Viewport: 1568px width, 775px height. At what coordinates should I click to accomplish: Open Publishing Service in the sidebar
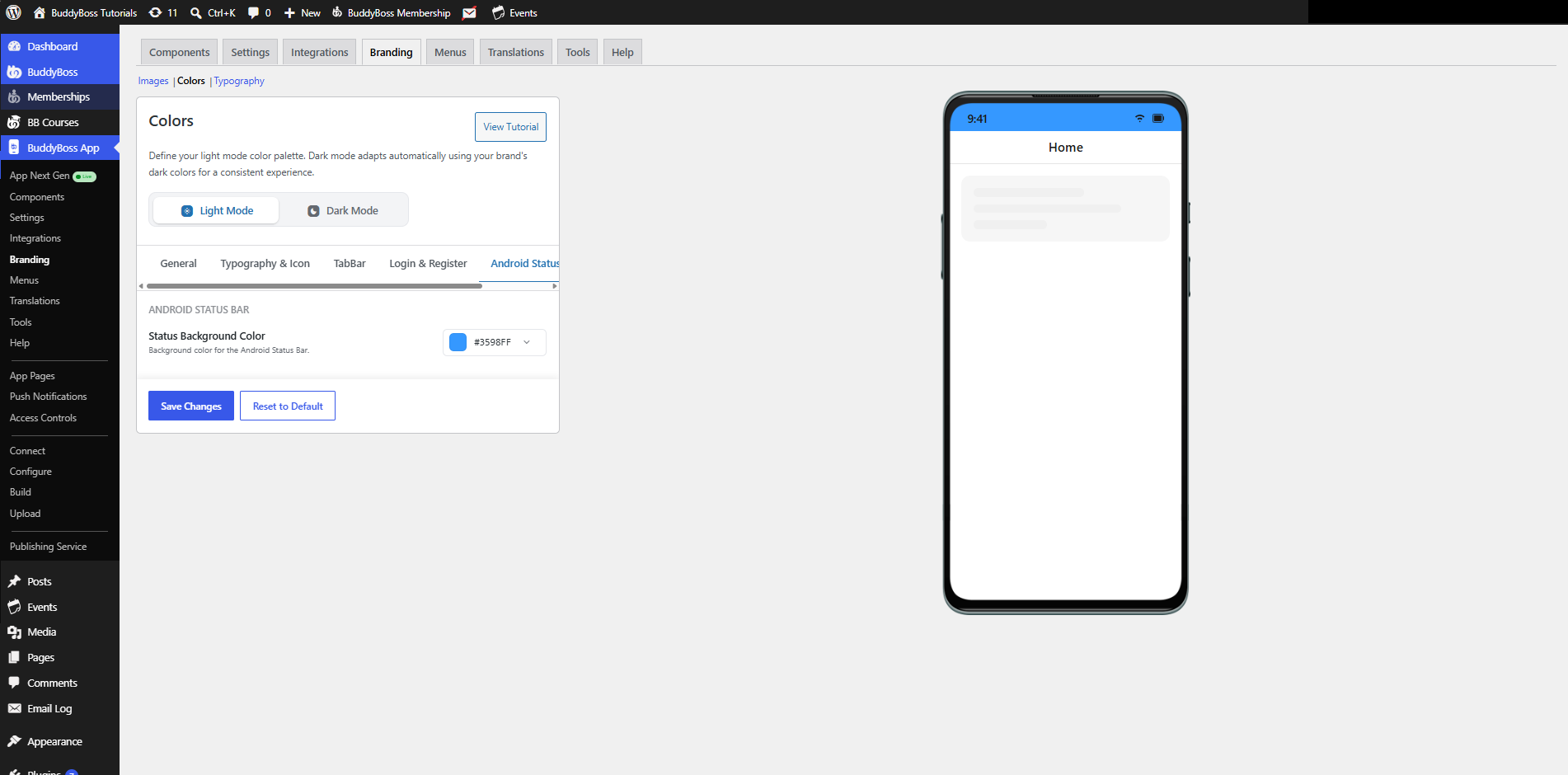(x=48, y=547)
